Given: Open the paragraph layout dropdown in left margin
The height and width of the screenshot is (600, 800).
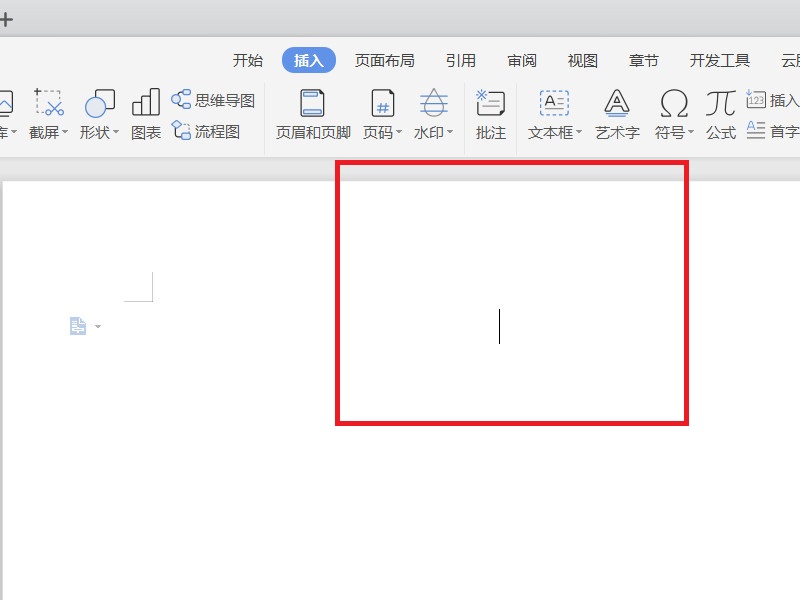Looking at the screenshot, I should click(x=97, y=327).
